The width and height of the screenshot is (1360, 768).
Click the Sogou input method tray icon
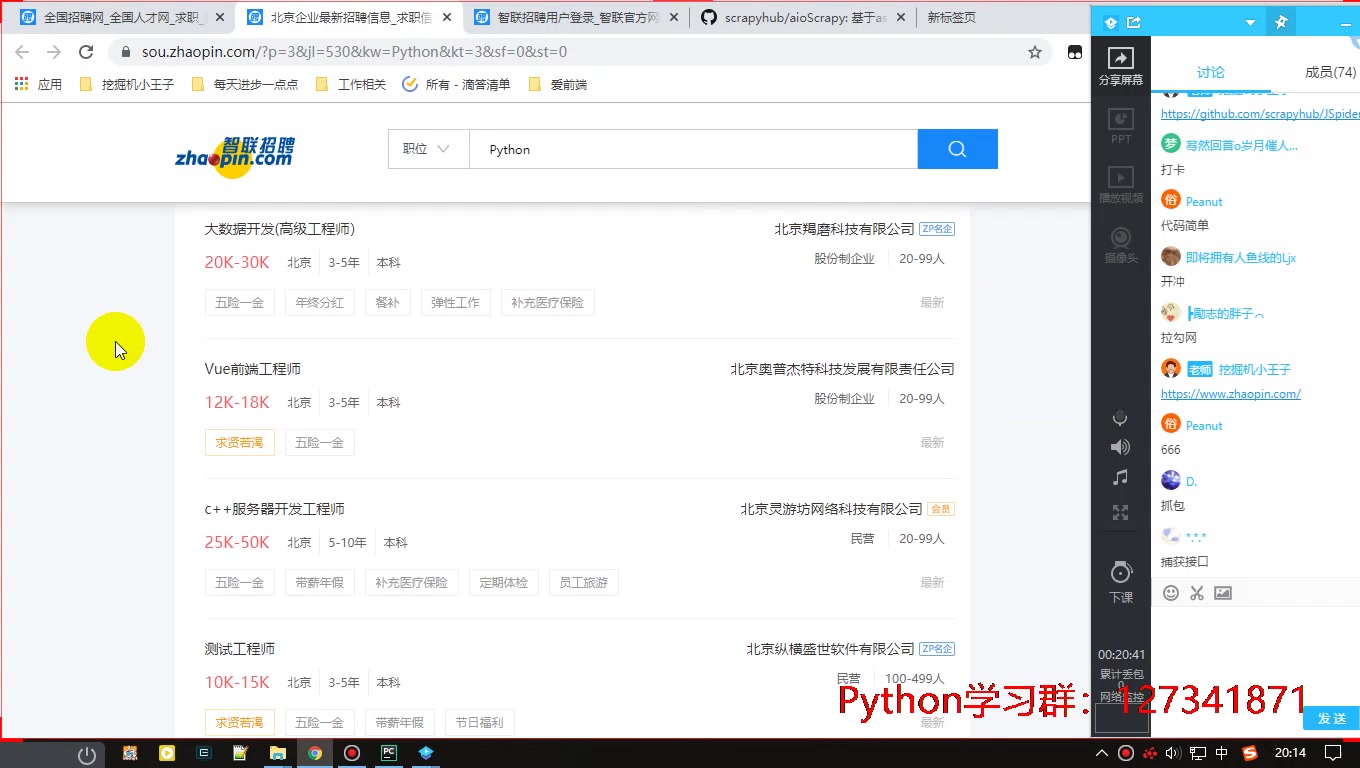(1249, 753)
